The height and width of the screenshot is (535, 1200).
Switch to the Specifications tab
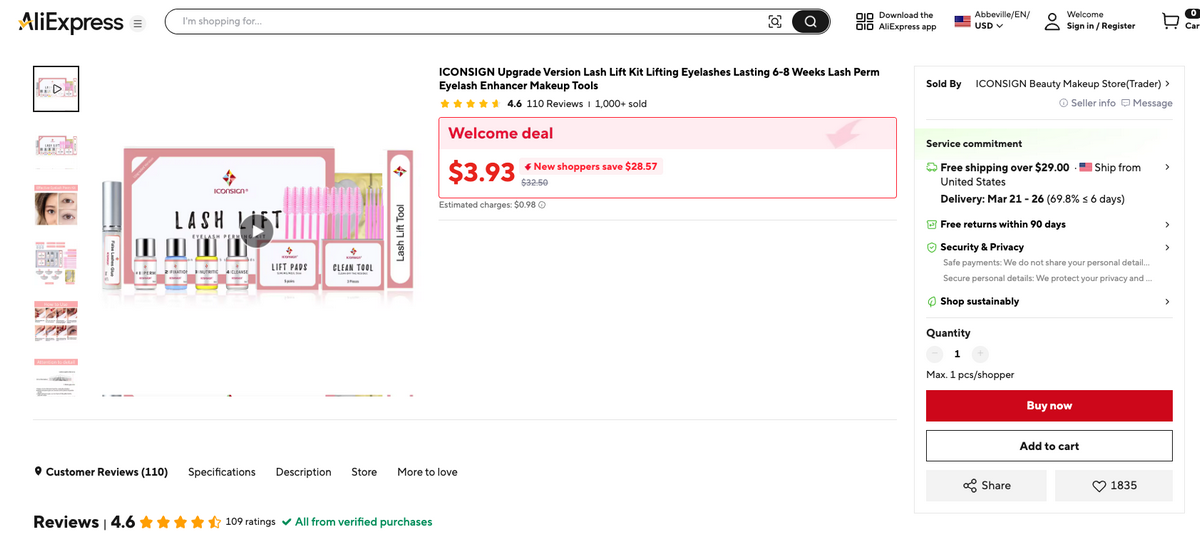click(x=221, y=472)
